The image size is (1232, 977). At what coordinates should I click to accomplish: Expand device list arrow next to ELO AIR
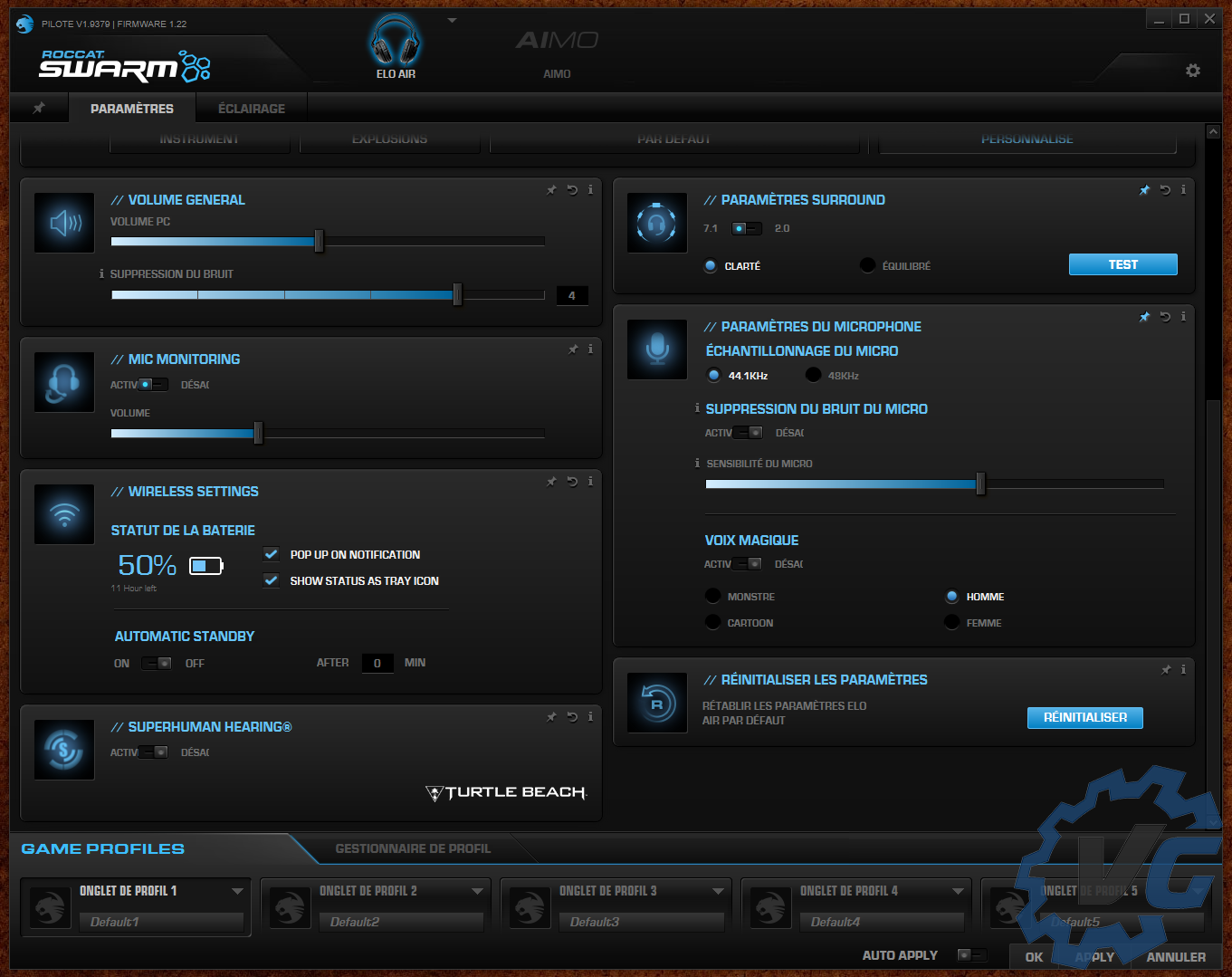click(453, 20)
